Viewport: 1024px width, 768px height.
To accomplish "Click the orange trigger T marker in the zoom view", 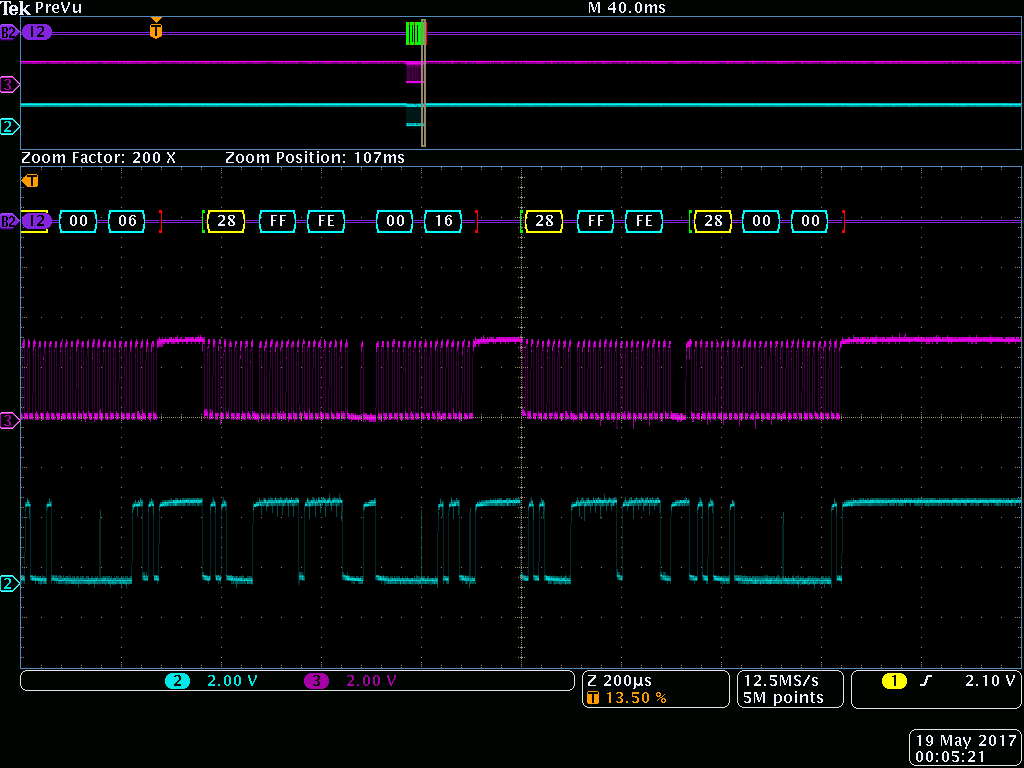I will tap(30, 181).
